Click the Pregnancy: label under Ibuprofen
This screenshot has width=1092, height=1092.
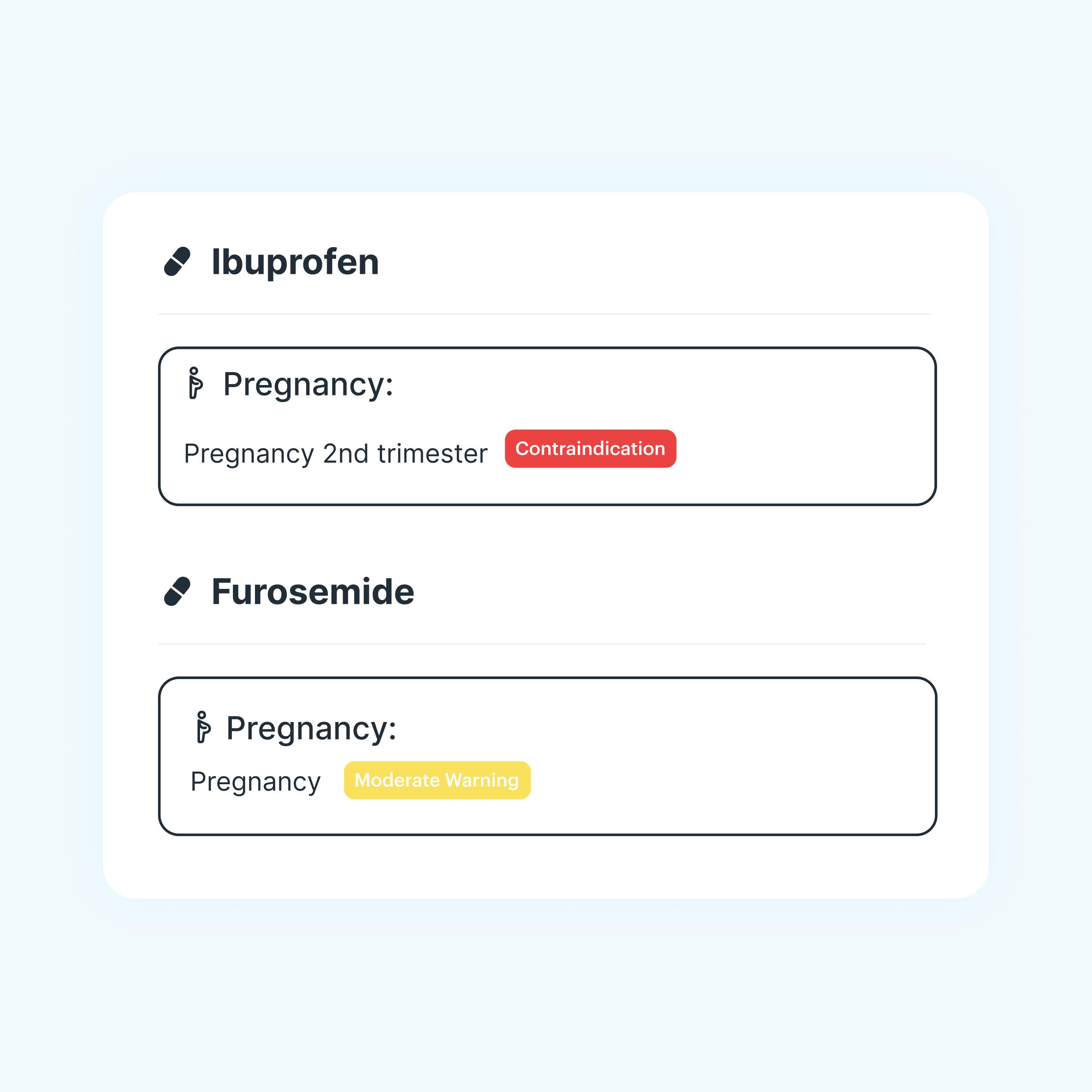(308, 386)
